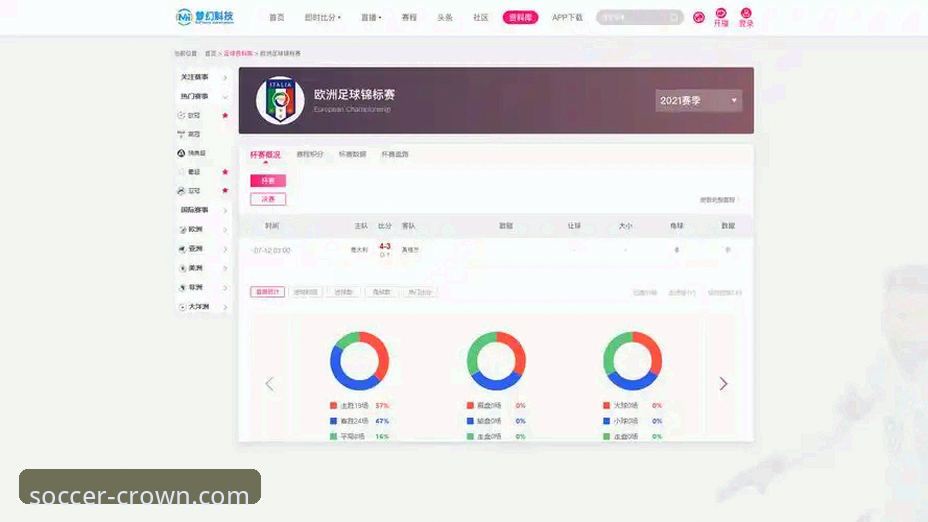The height and width of the screenshot is (522, 928).
Task: Click the 欧冠 league icon in the sidebar
Action: (181, 115)
